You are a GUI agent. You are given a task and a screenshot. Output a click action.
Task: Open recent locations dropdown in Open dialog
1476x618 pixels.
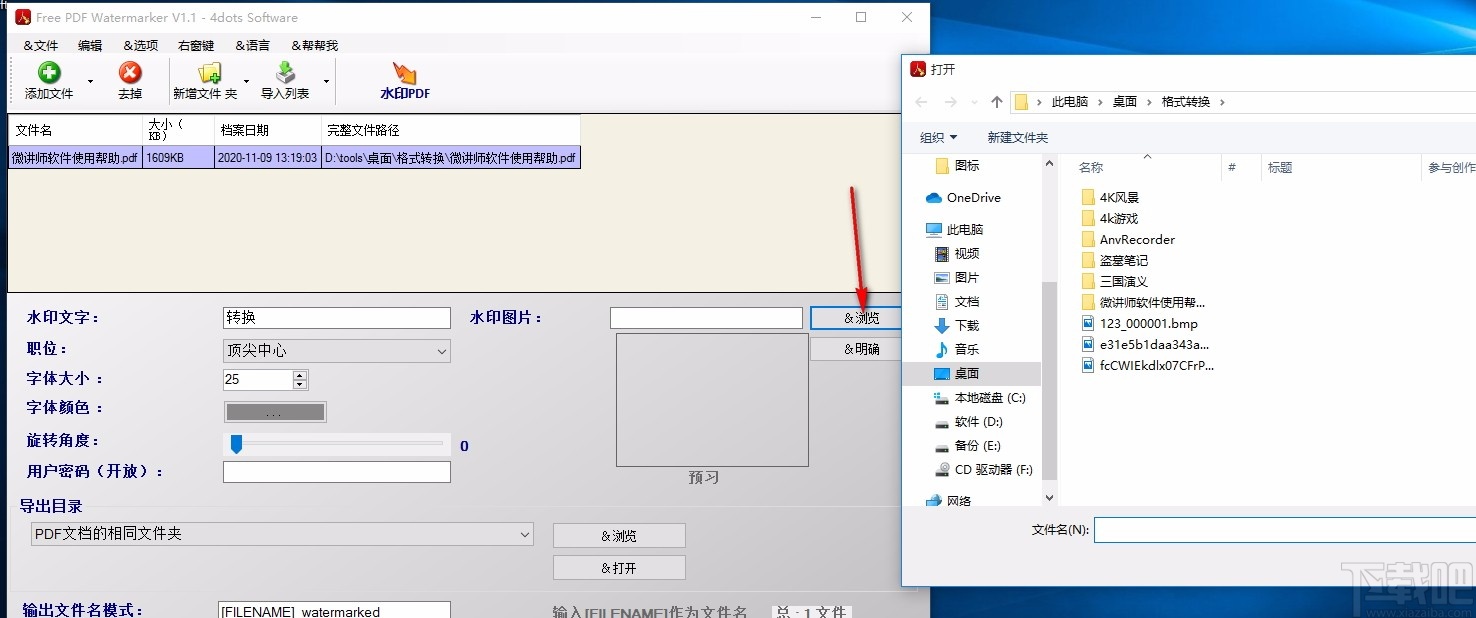975,102
